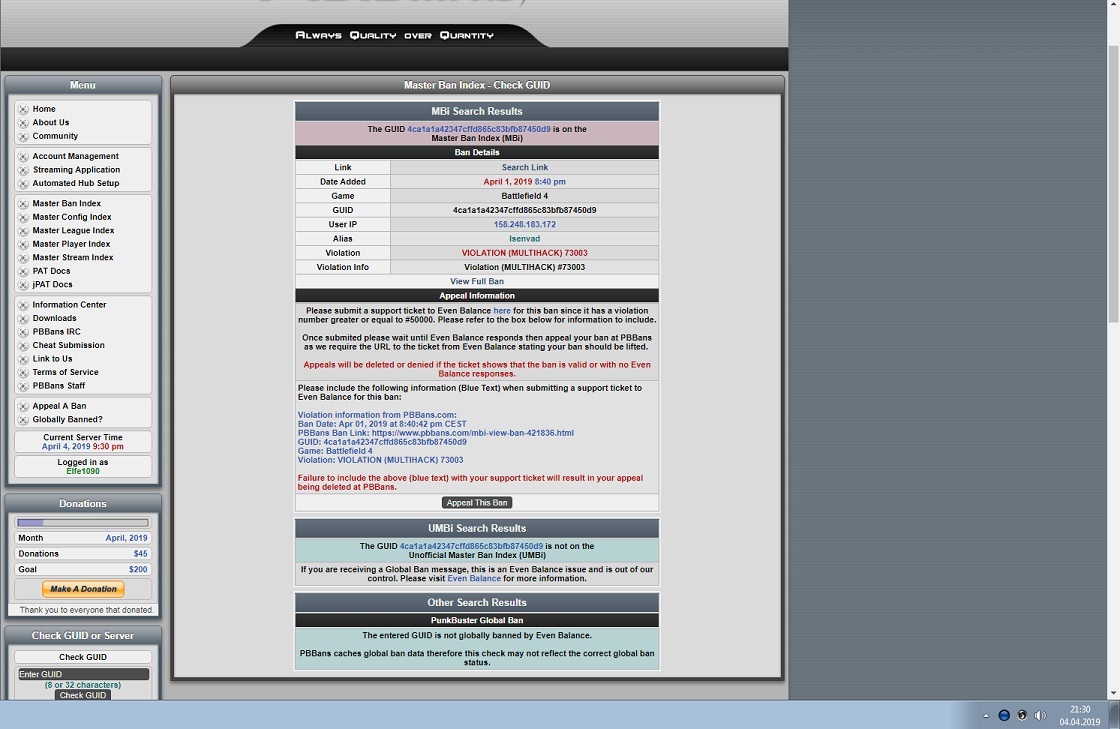Open jPAT Docs
Screen dimensions: 1120x729
point(52,284)
